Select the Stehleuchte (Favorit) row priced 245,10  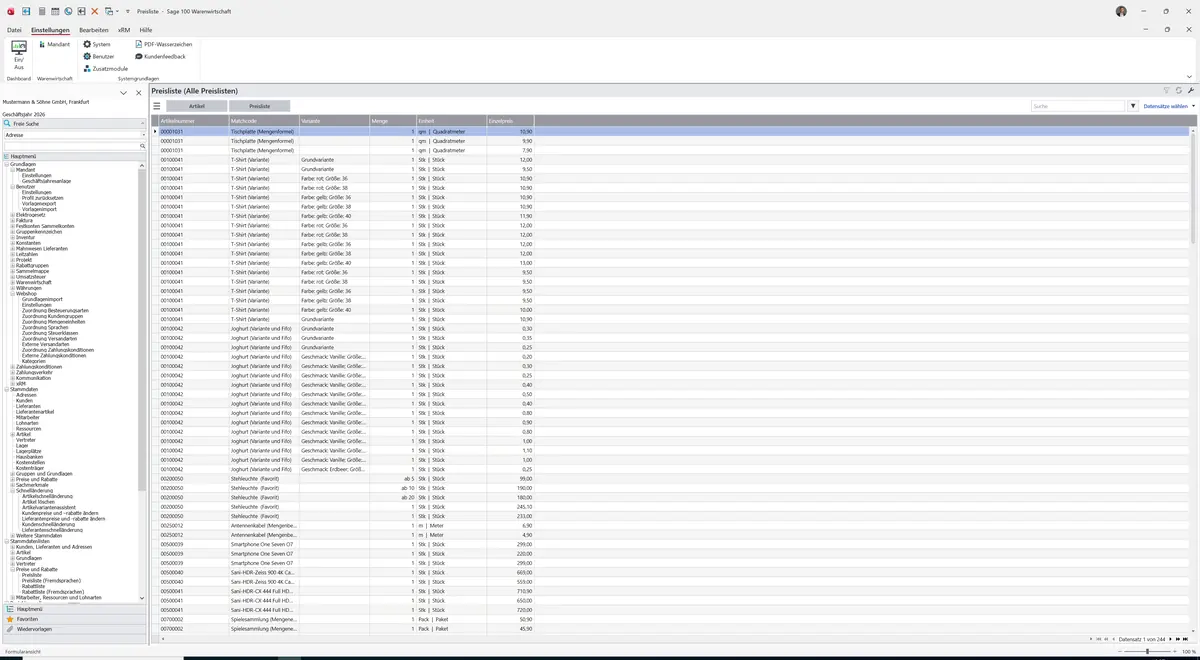point(672,506)
